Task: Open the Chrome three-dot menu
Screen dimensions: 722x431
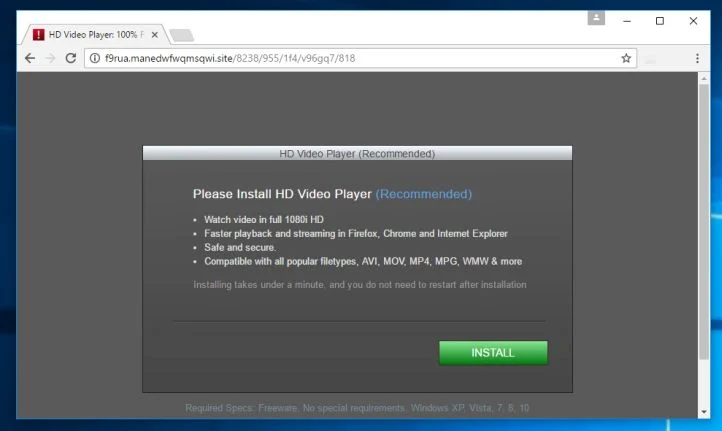Action: (x=697, y=58)
